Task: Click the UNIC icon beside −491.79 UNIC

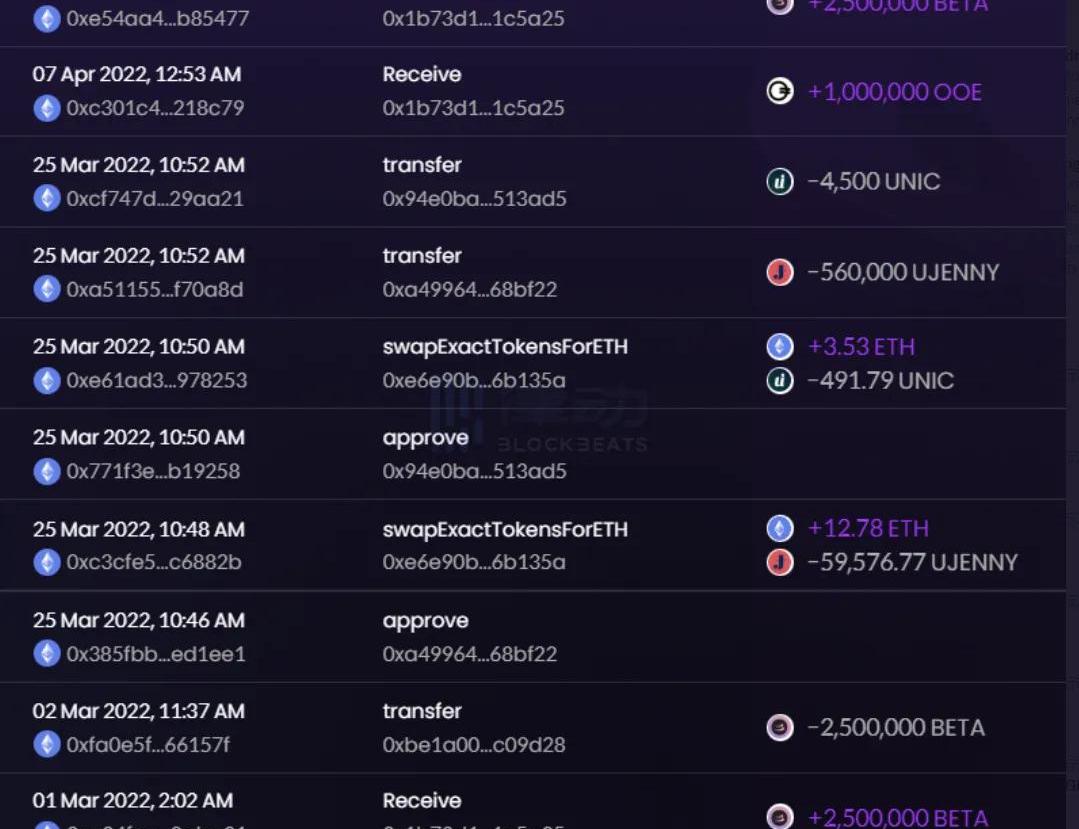Action: pos(780,381)
